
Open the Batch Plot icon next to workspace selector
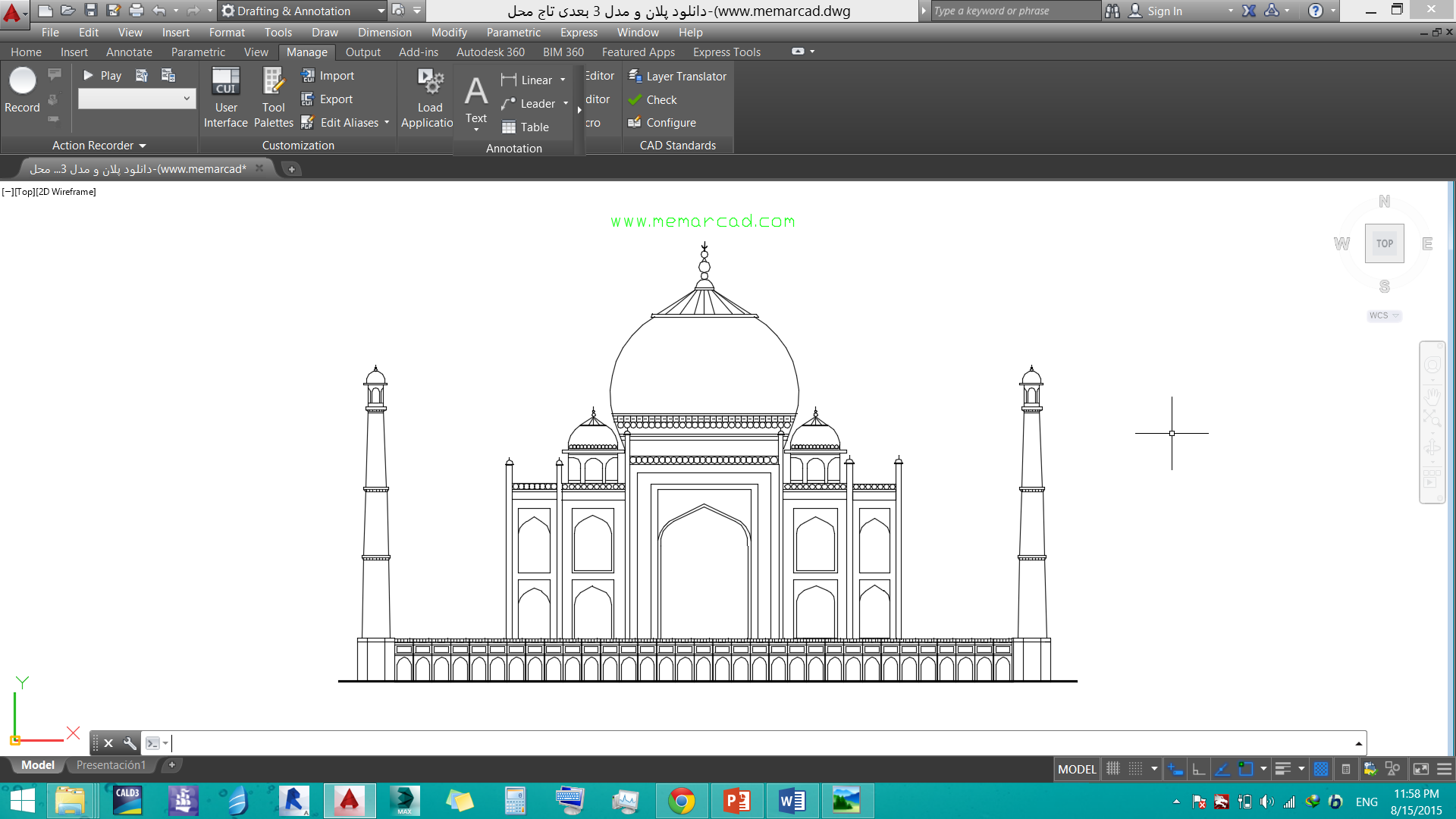(x=398, y=11)
